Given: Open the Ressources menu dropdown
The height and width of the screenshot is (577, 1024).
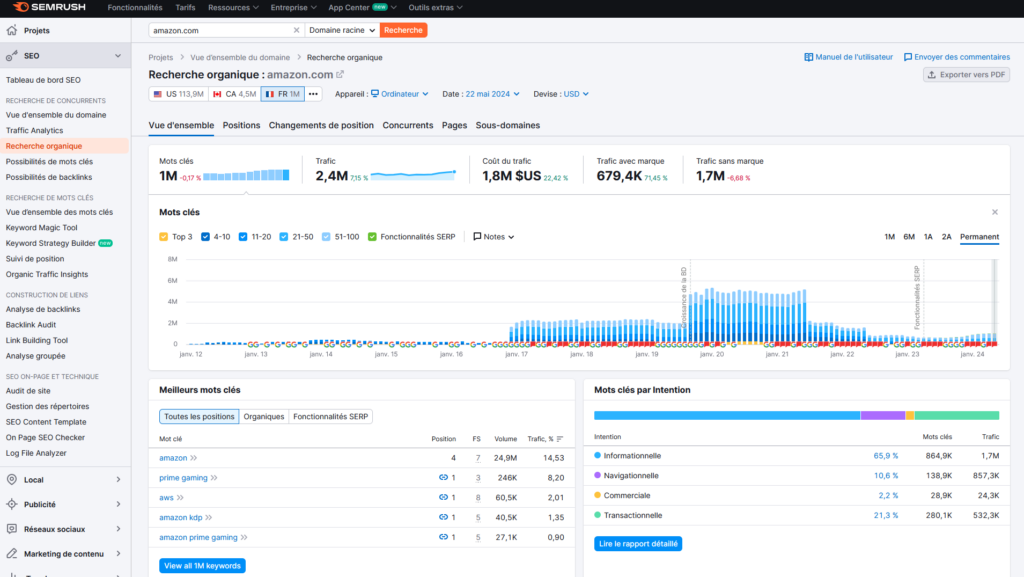Looking at the screenshot, I should (233, 8).
